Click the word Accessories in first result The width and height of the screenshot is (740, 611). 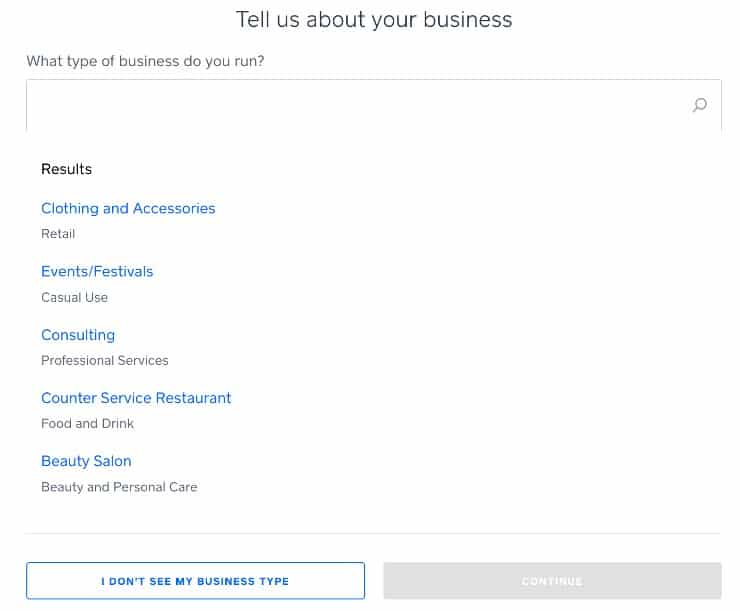(174, 208)
